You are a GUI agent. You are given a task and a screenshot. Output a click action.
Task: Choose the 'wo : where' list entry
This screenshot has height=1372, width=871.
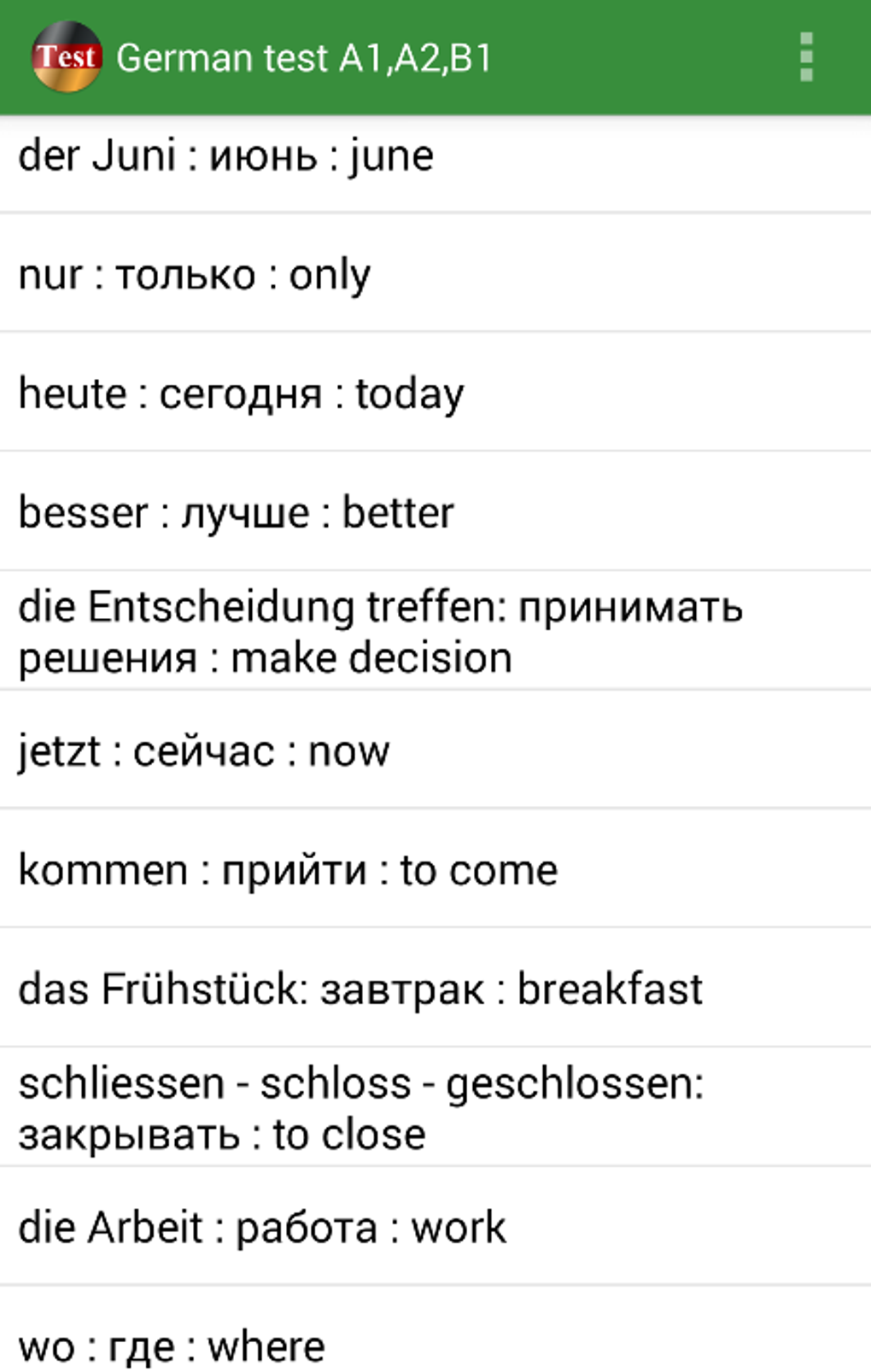click(171, 1346)
